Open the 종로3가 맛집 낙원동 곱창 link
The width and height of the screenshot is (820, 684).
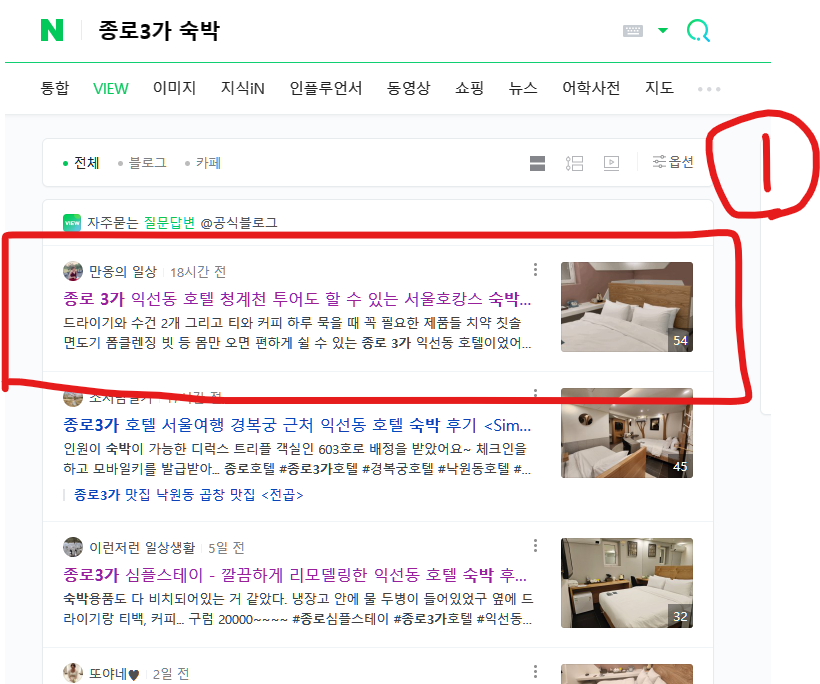click(x=189, y=495)
